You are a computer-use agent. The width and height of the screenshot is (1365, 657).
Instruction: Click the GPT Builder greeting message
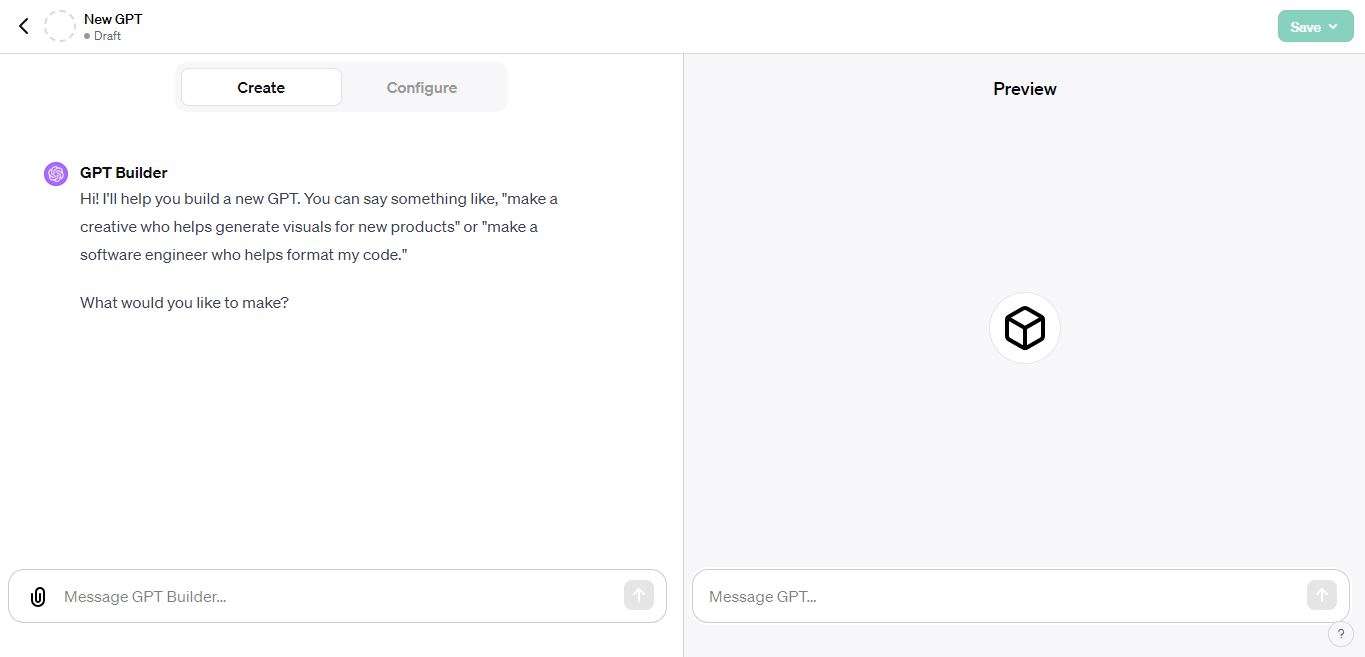[318, 226]
